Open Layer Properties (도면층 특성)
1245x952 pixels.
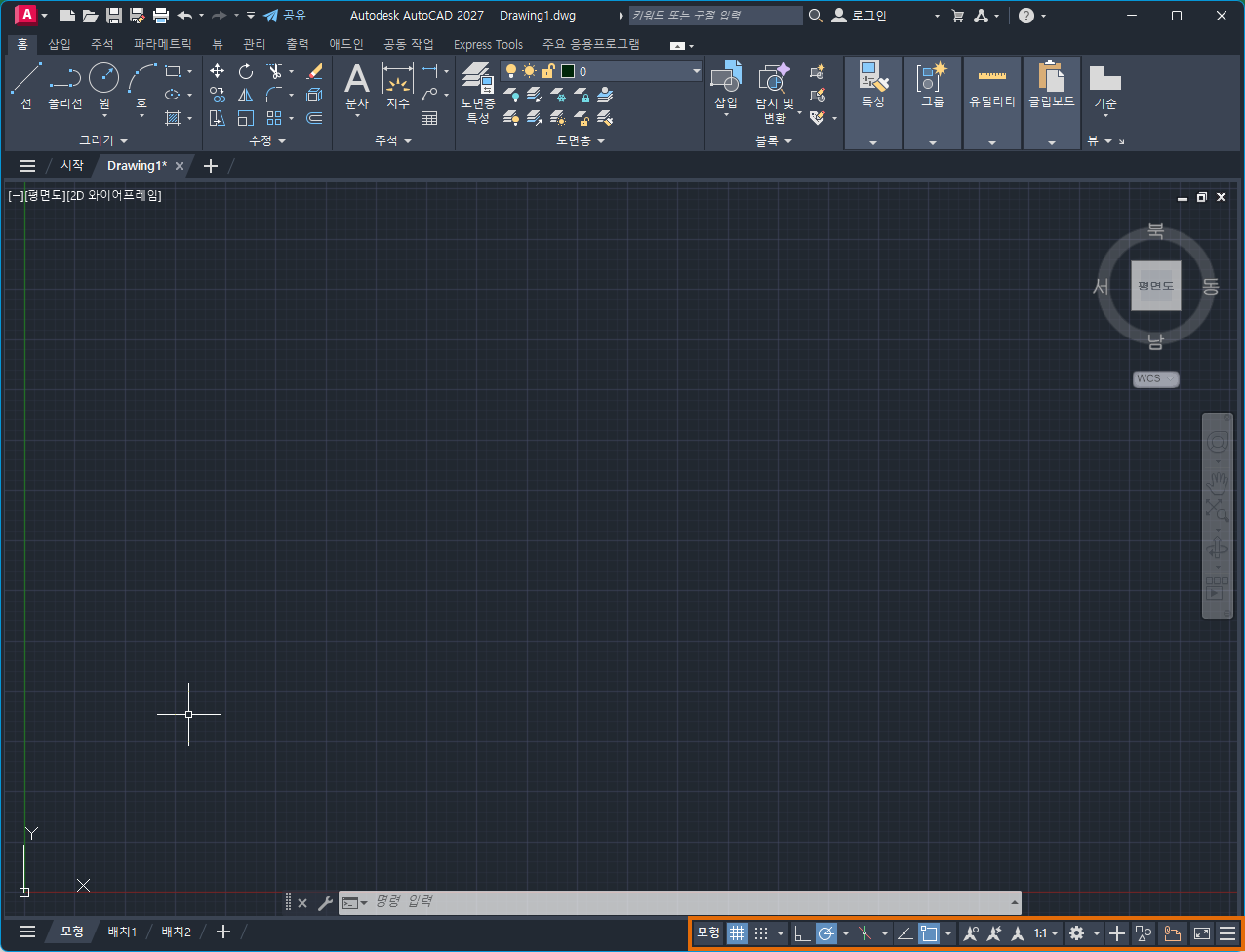478,93
